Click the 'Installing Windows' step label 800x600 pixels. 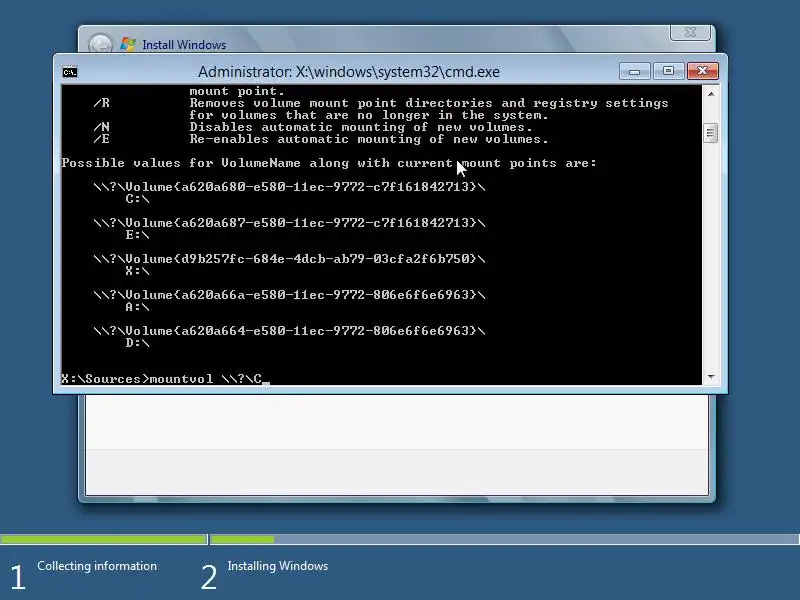click(278, 566)
